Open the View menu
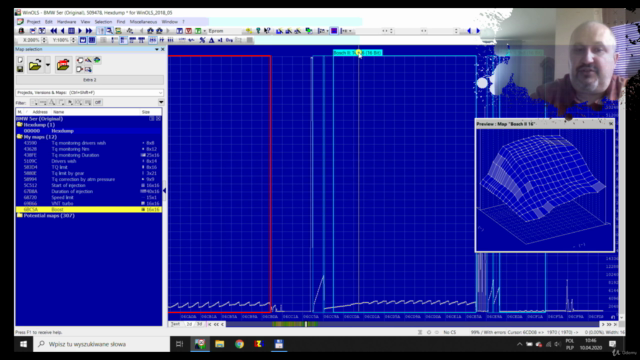Viewport: 640px width, 360px height. coord(85,22)
